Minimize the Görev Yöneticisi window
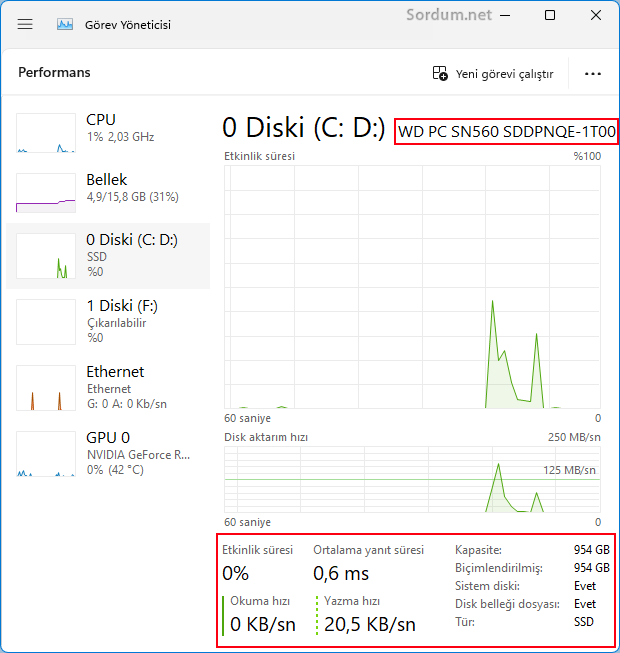The image size is (620, 653). pos(505,15)
